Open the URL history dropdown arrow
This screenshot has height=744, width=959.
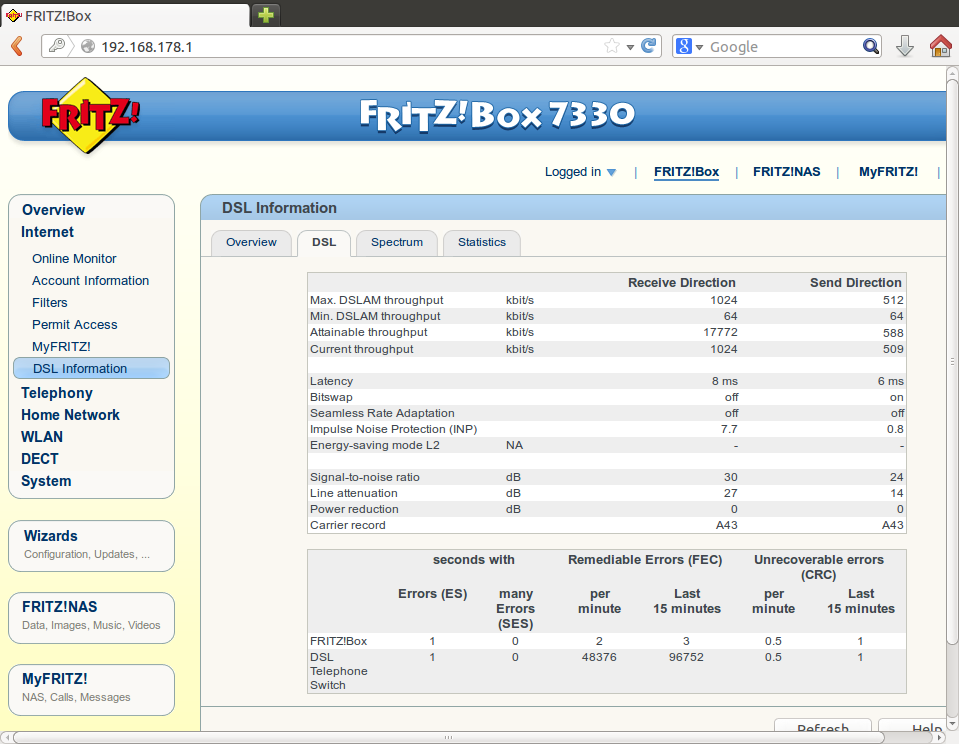(x=630, y=47)
